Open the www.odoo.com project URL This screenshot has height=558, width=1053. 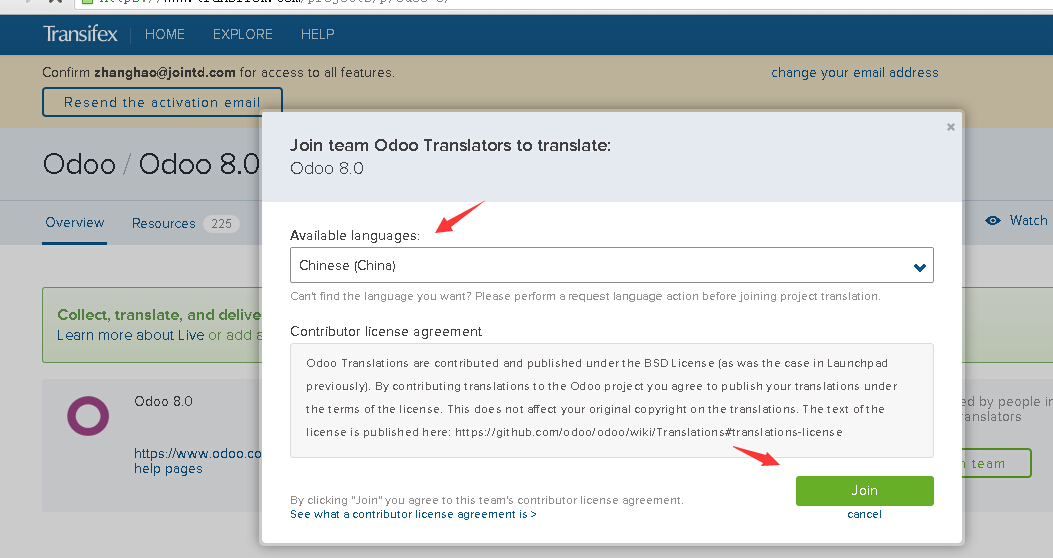(197, 453)
